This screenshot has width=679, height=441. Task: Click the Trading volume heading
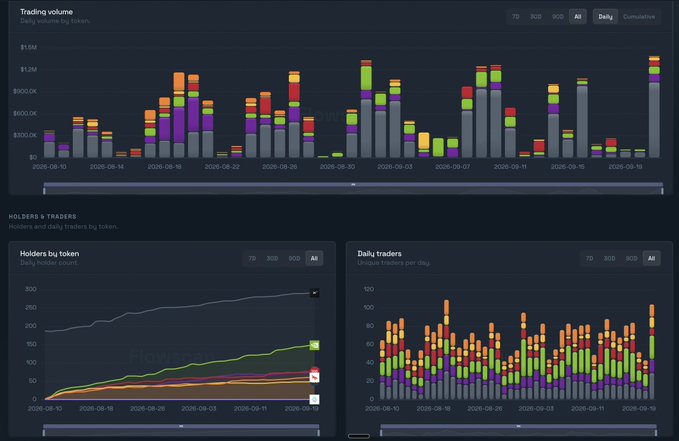(46, 12)
